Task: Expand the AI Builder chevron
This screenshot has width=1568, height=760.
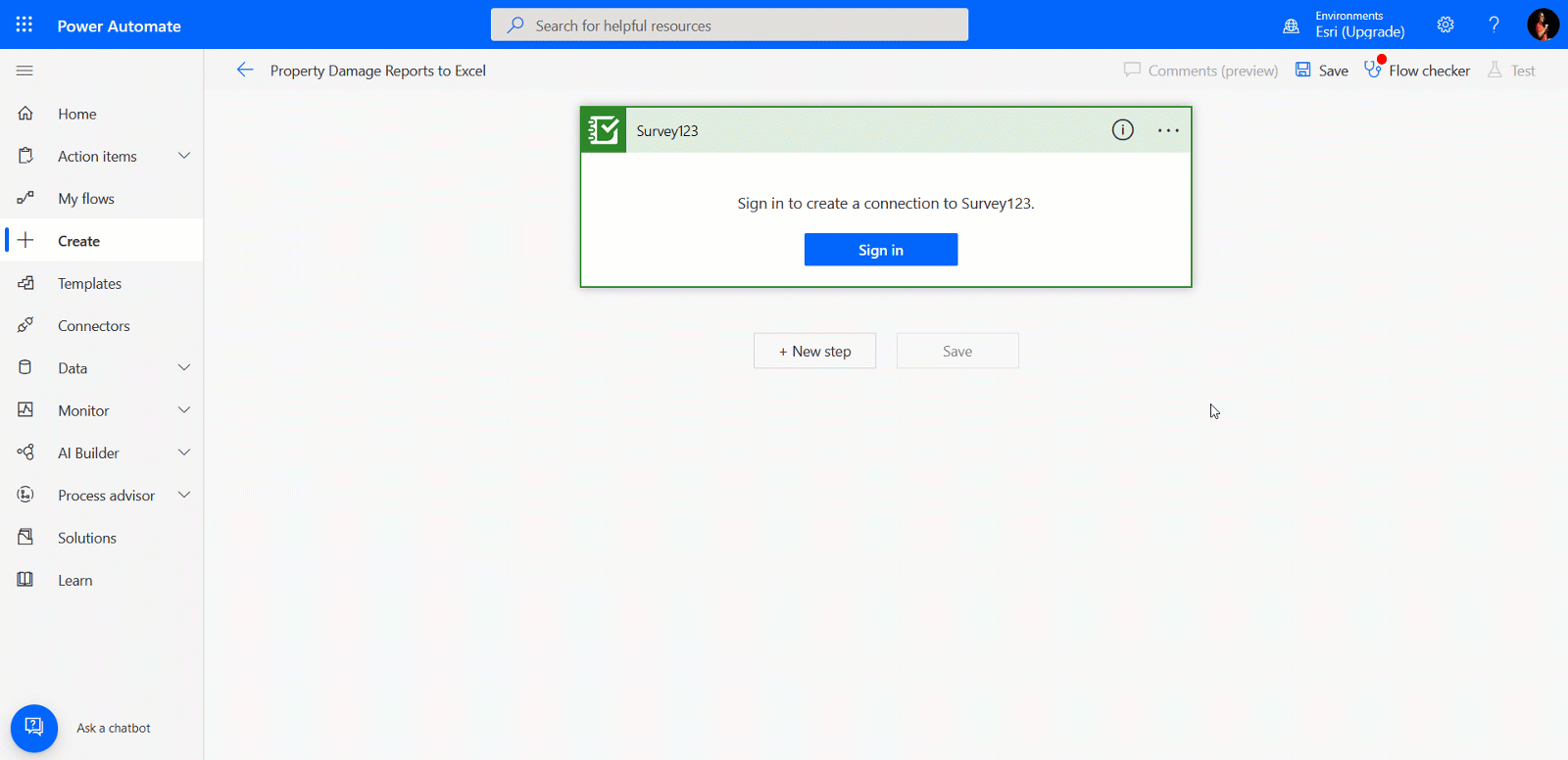Action: [x=183, y=452]
